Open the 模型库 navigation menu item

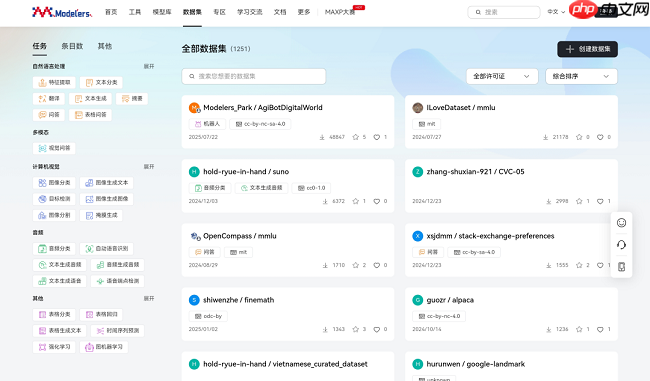click(x=162, y=12)
